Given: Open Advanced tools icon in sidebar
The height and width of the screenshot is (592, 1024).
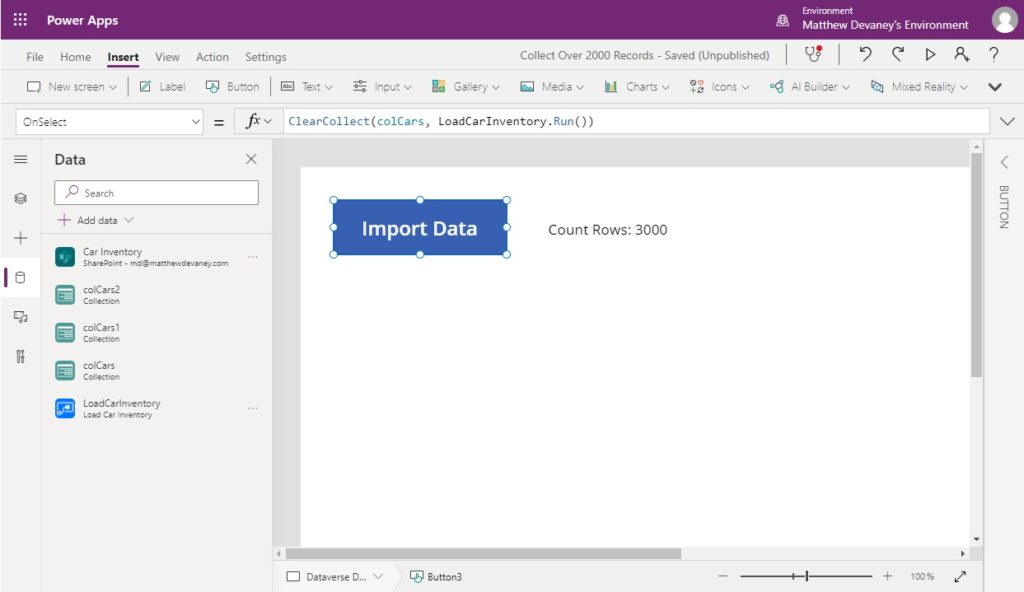Looking at the screenshot, I should coord(20,356).
